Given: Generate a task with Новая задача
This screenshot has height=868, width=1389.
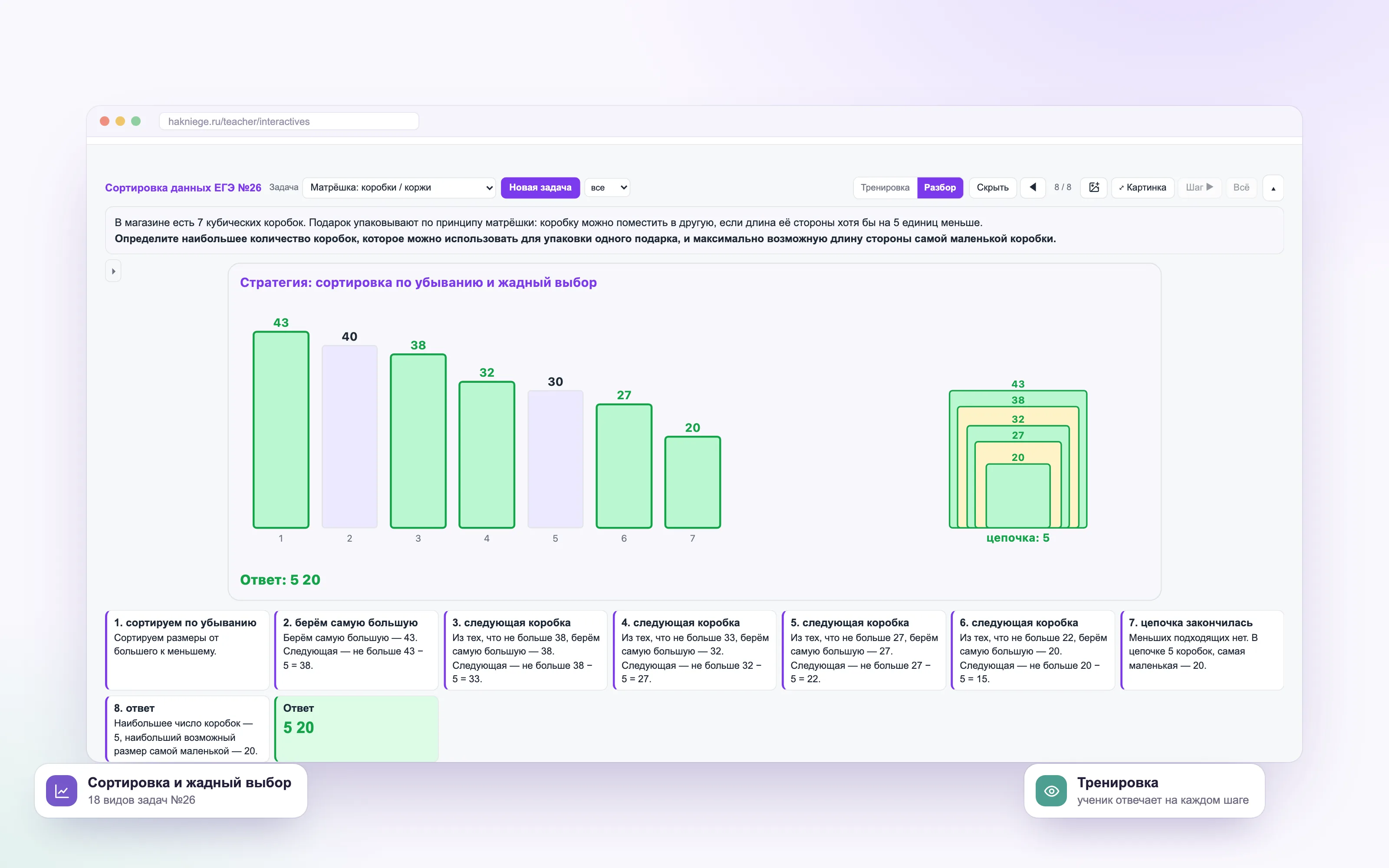Looking at the screenshot, I should [540, 187].
